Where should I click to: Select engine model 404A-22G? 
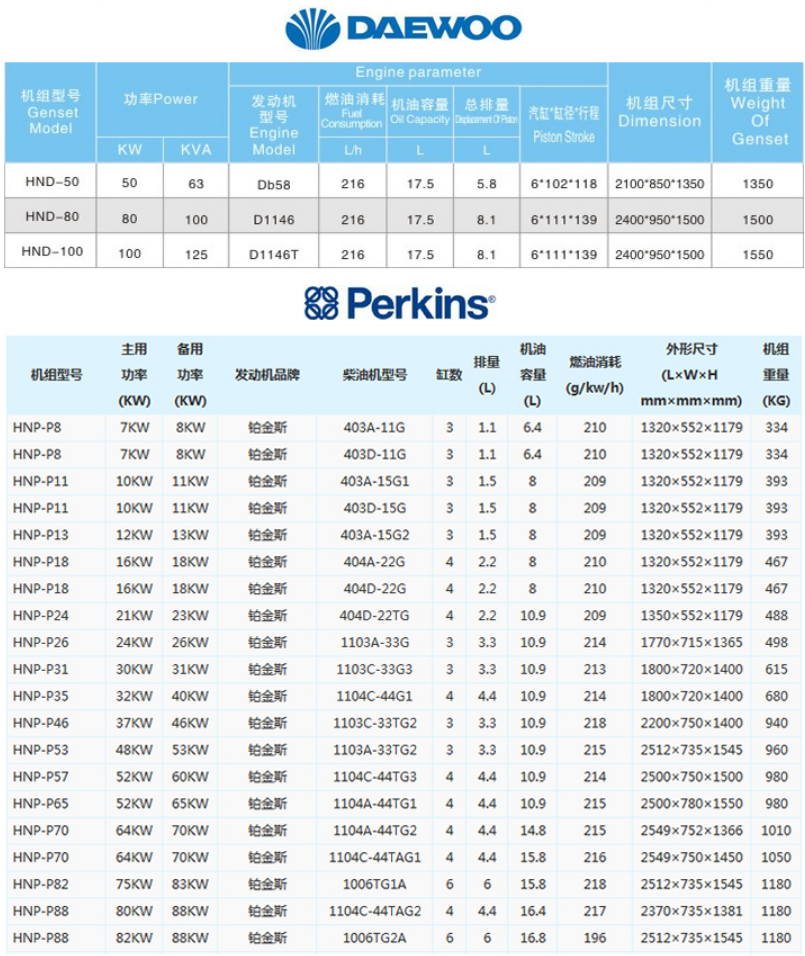tap(374, 562)
